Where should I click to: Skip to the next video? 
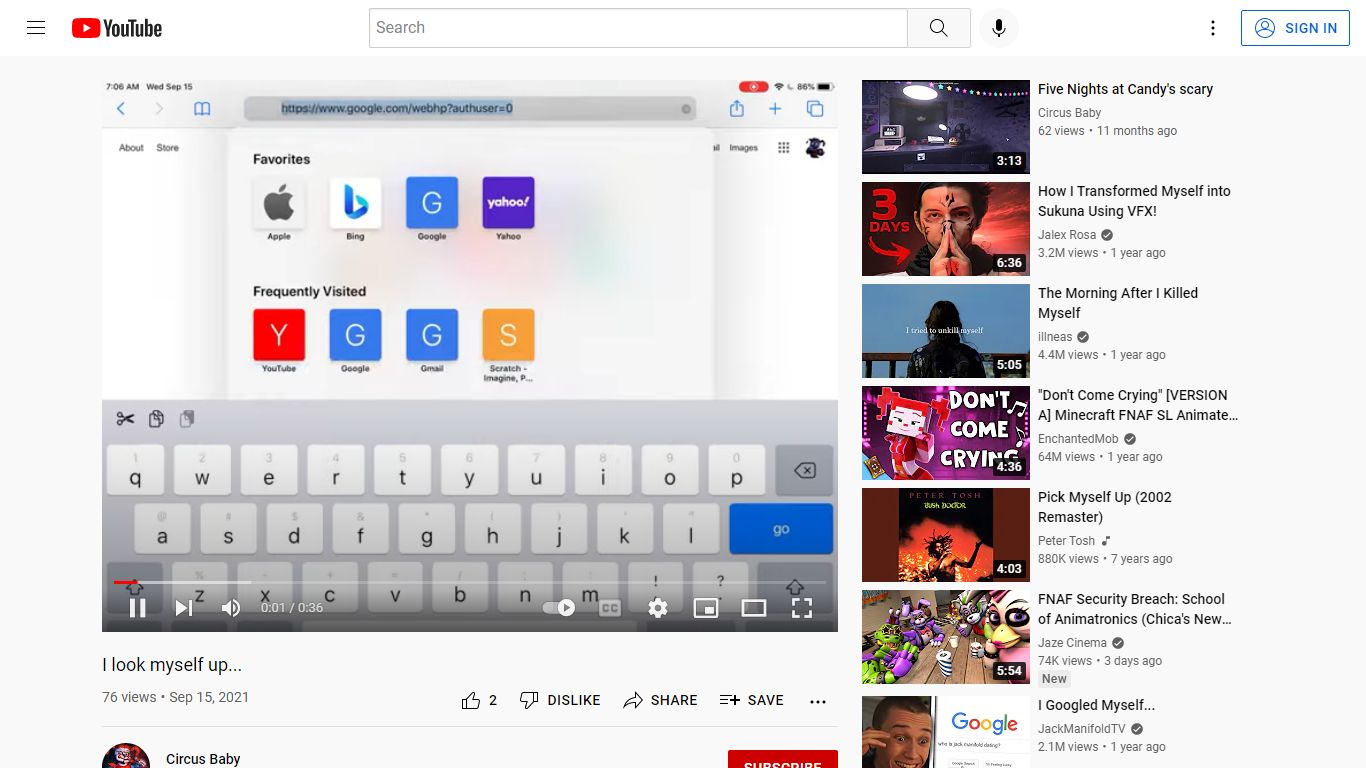[184, 607]
